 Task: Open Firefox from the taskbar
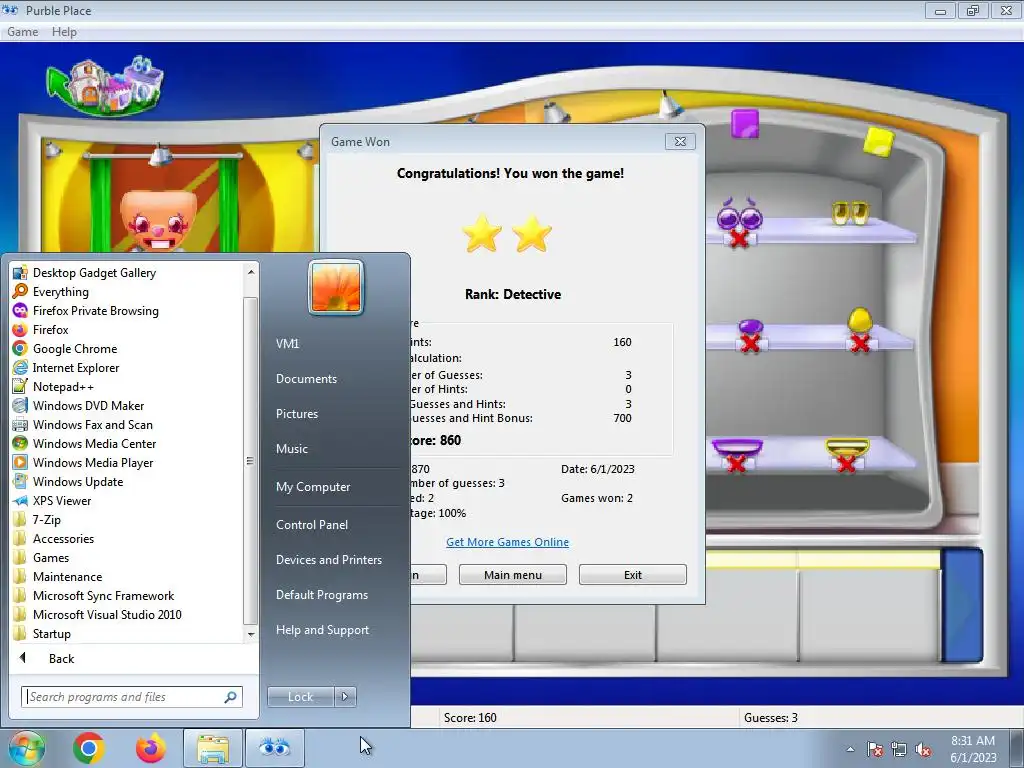coord(151,748)
